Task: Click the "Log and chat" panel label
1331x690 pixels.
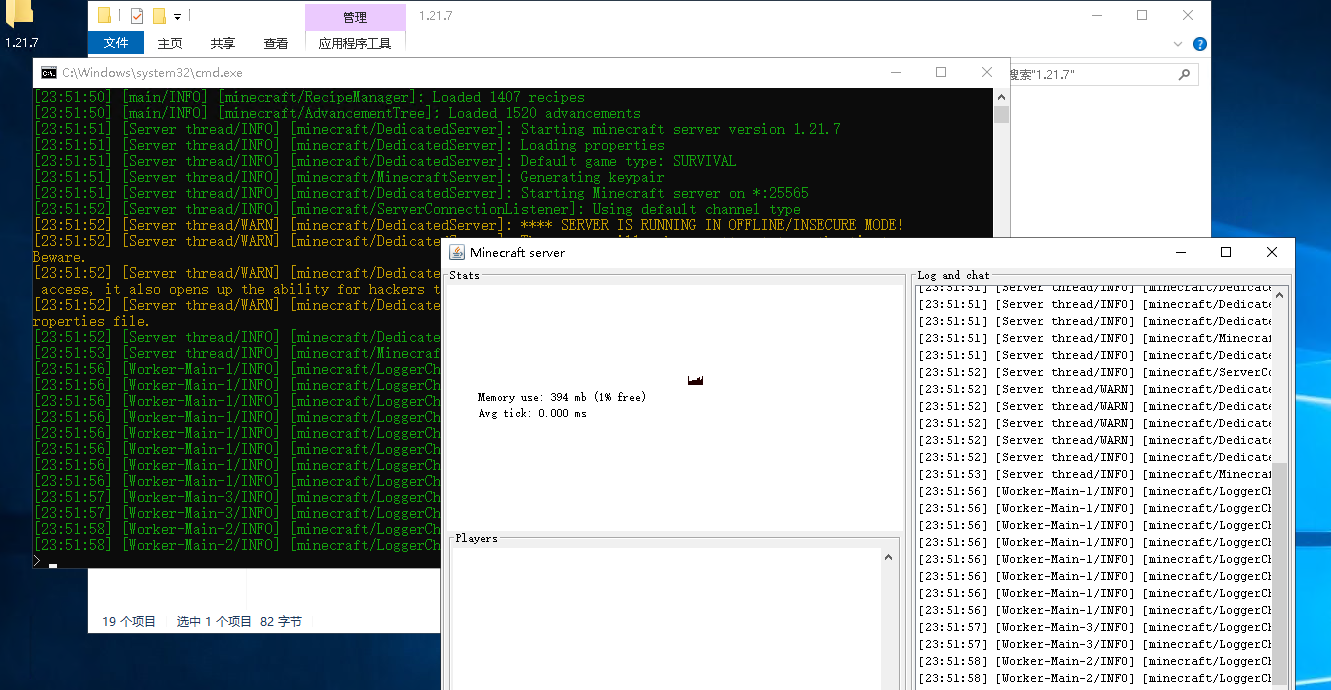Action: (x=953, y=275)
